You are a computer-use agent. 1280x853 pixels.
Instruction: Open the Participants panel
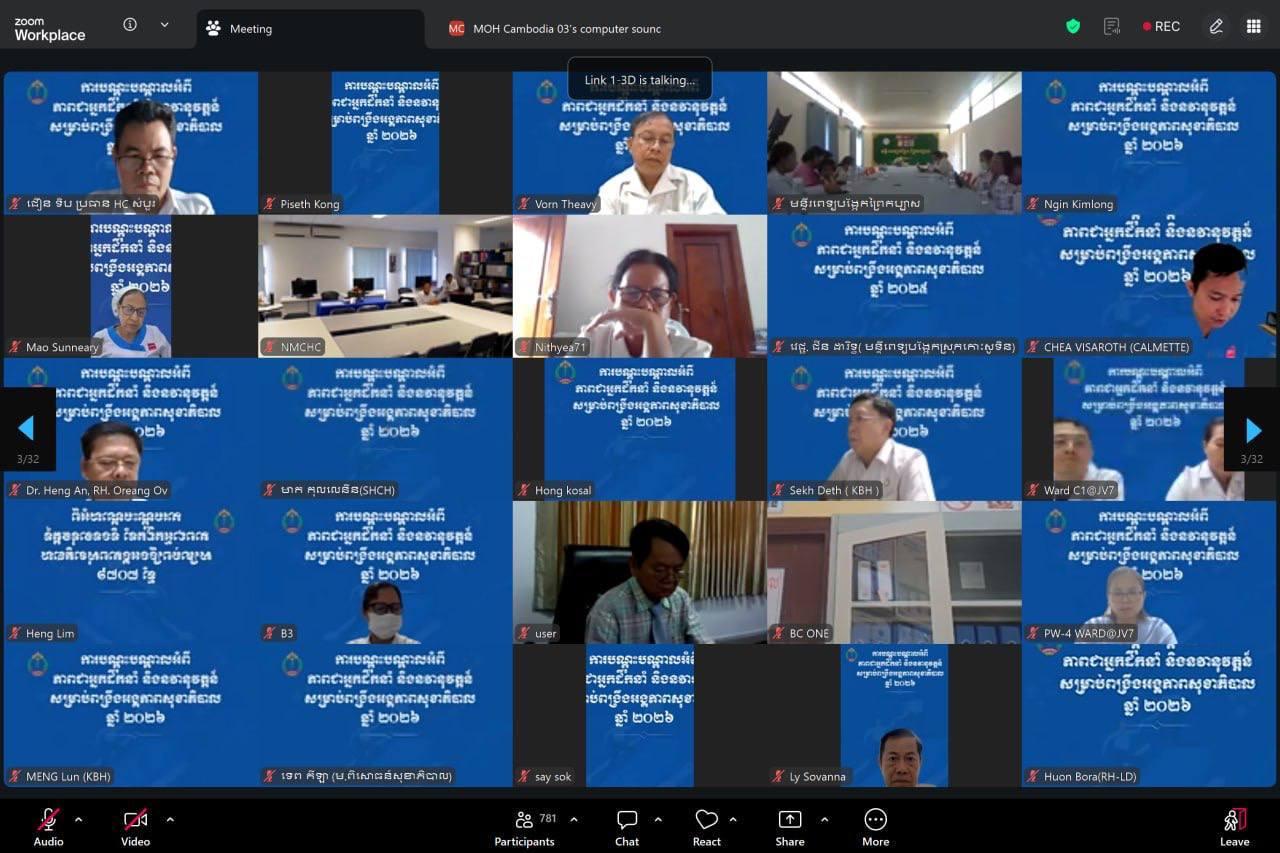(524, 827)
